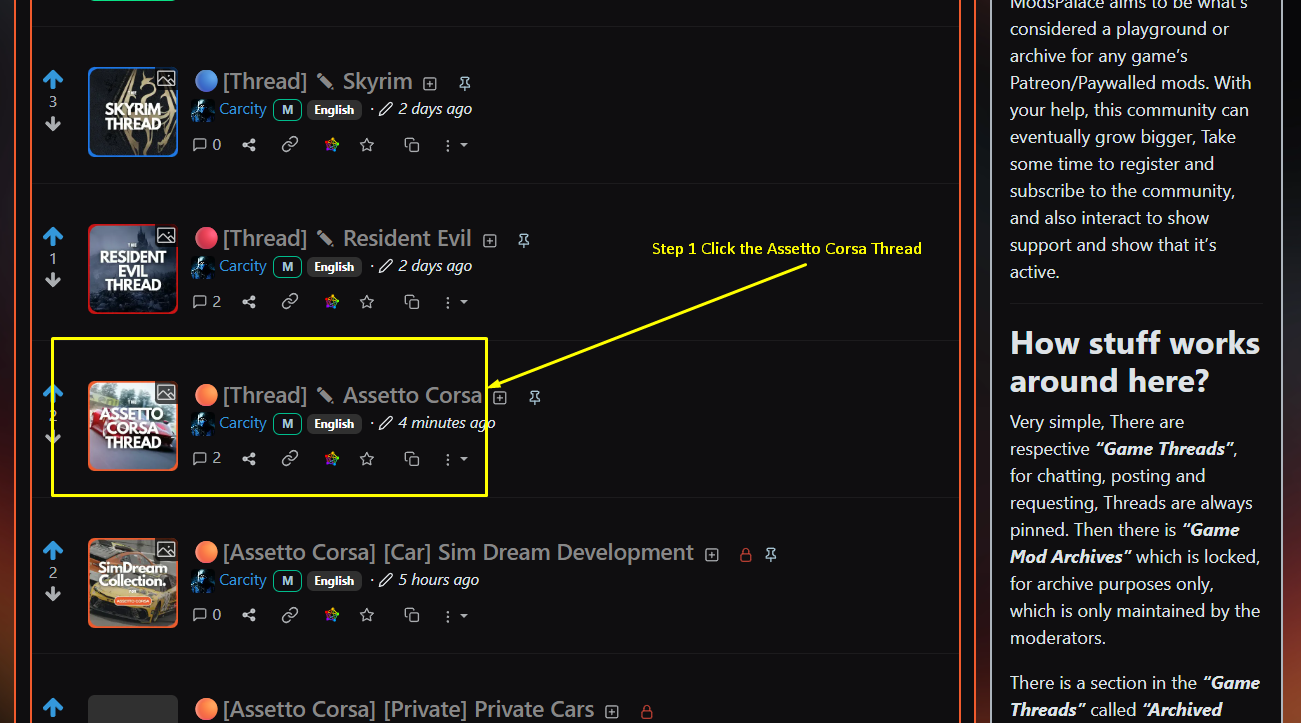Cross-post the Assetto Corsa thread

coord(412,459)
